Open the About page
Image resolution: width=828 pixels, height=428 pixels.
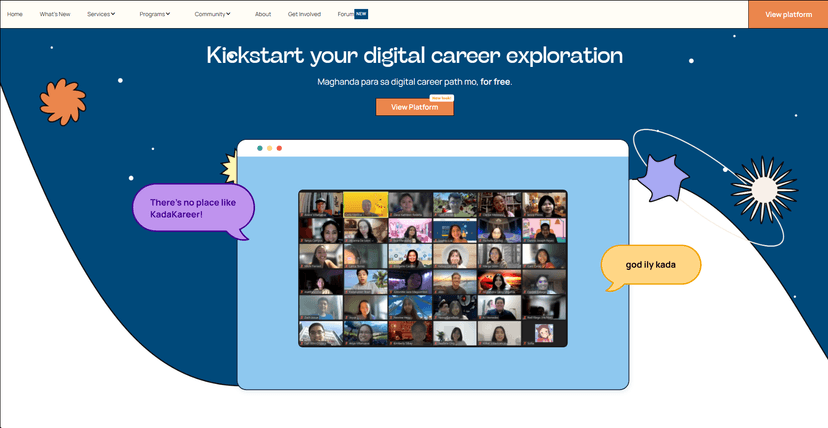tap(263, 14)
